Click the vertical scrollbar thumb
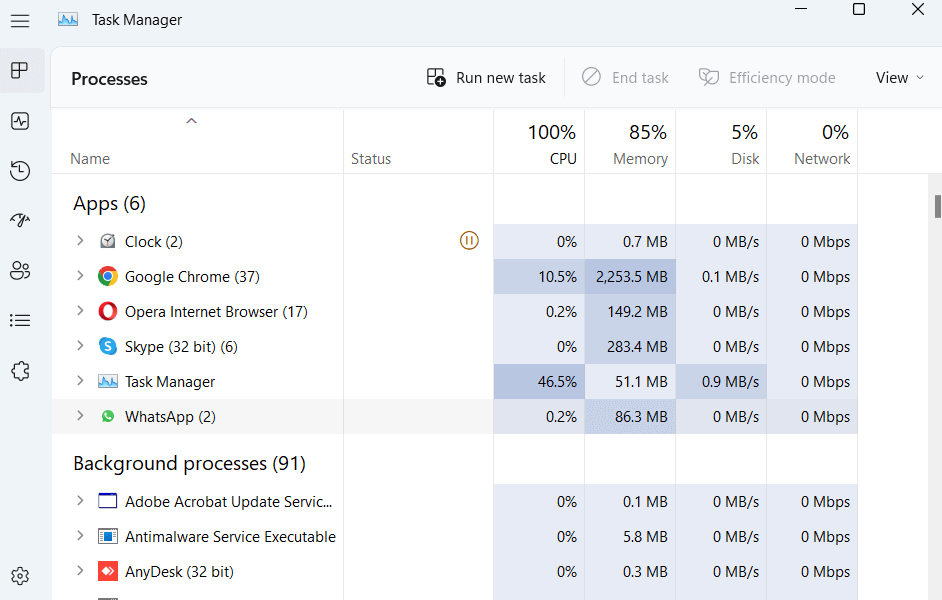Image resolution: width=942 pixels, height=600 pixels. tap(937, 207)
